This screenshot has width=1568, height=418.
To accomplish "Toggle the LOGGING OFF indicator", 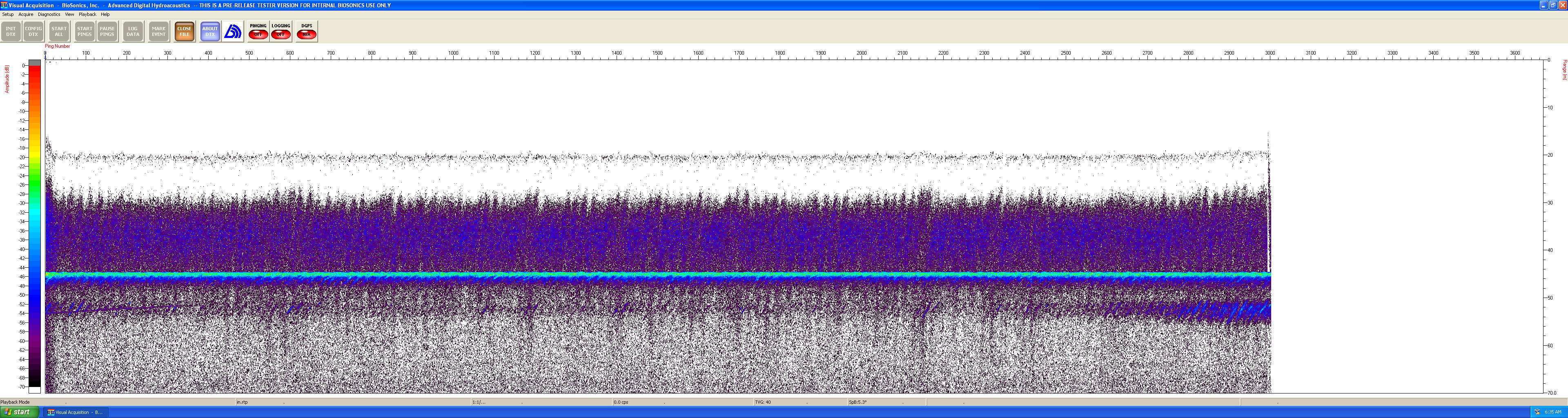I will (x=281, y=32).
